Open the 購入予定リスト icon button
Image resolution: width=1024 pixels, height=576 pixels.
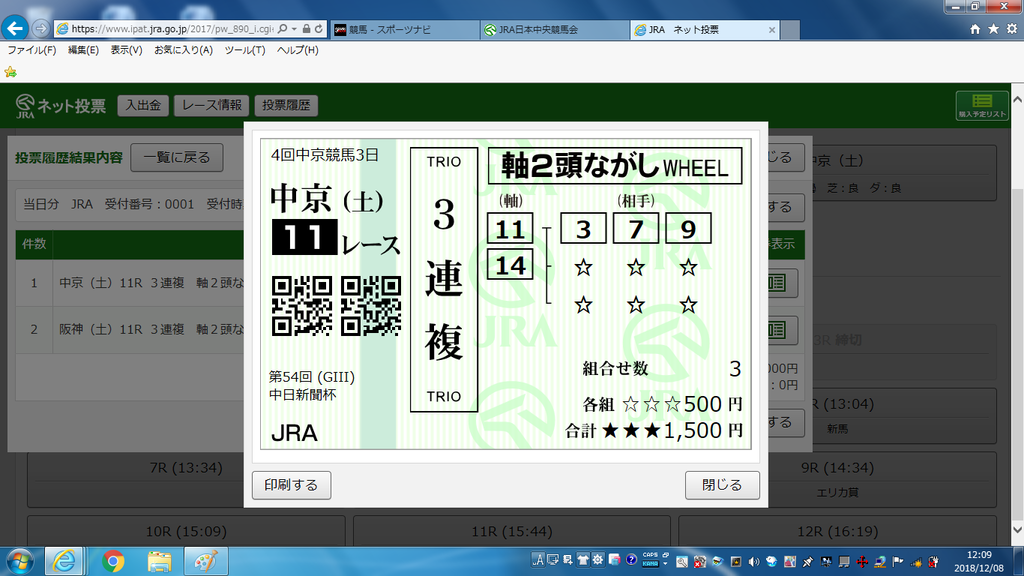point(982,105)
